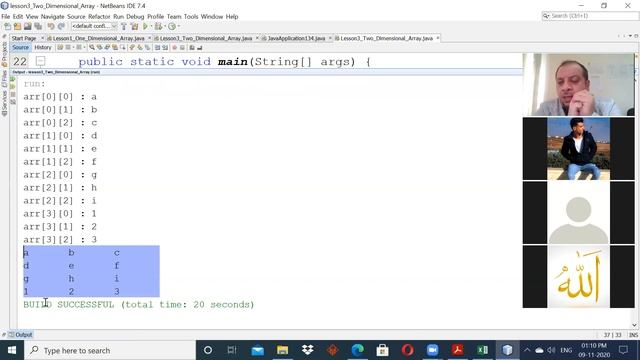The width and height of the screenshot is (640, 360).
Task: Click the Shift Line Left icon
Action: [x=157, y=48]
